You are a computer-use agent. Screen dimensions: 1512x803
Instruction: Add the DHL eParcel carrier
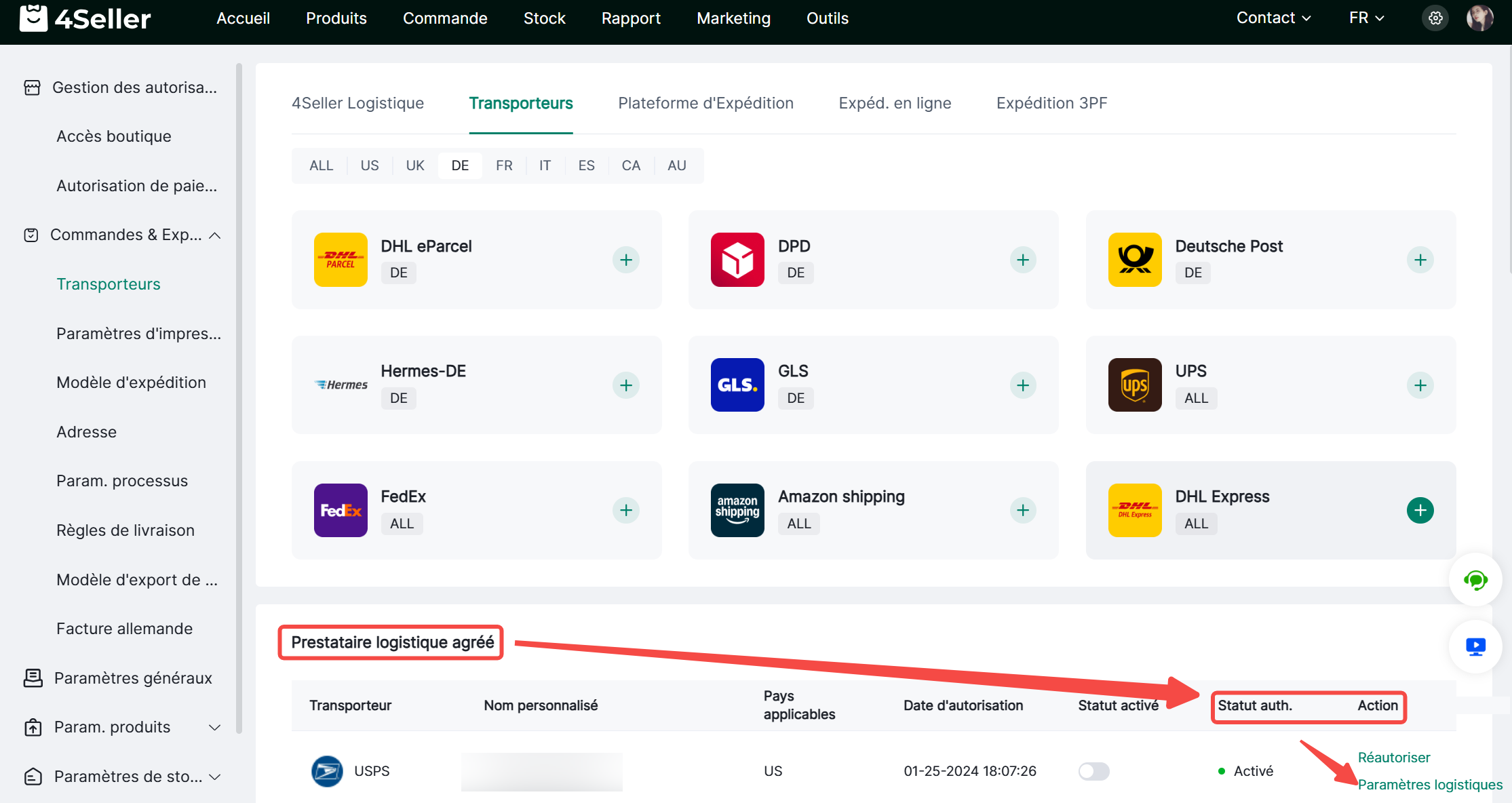coord(625,260)
